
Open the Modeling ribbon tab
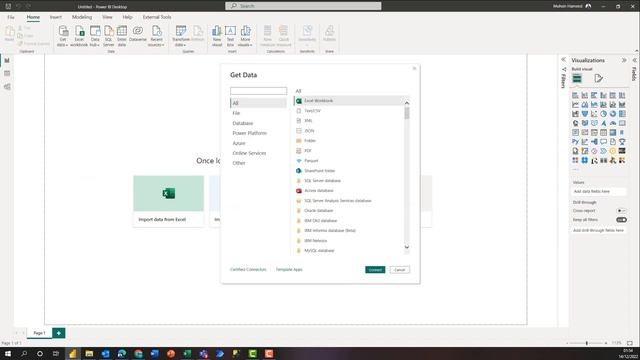click(82, 17)
